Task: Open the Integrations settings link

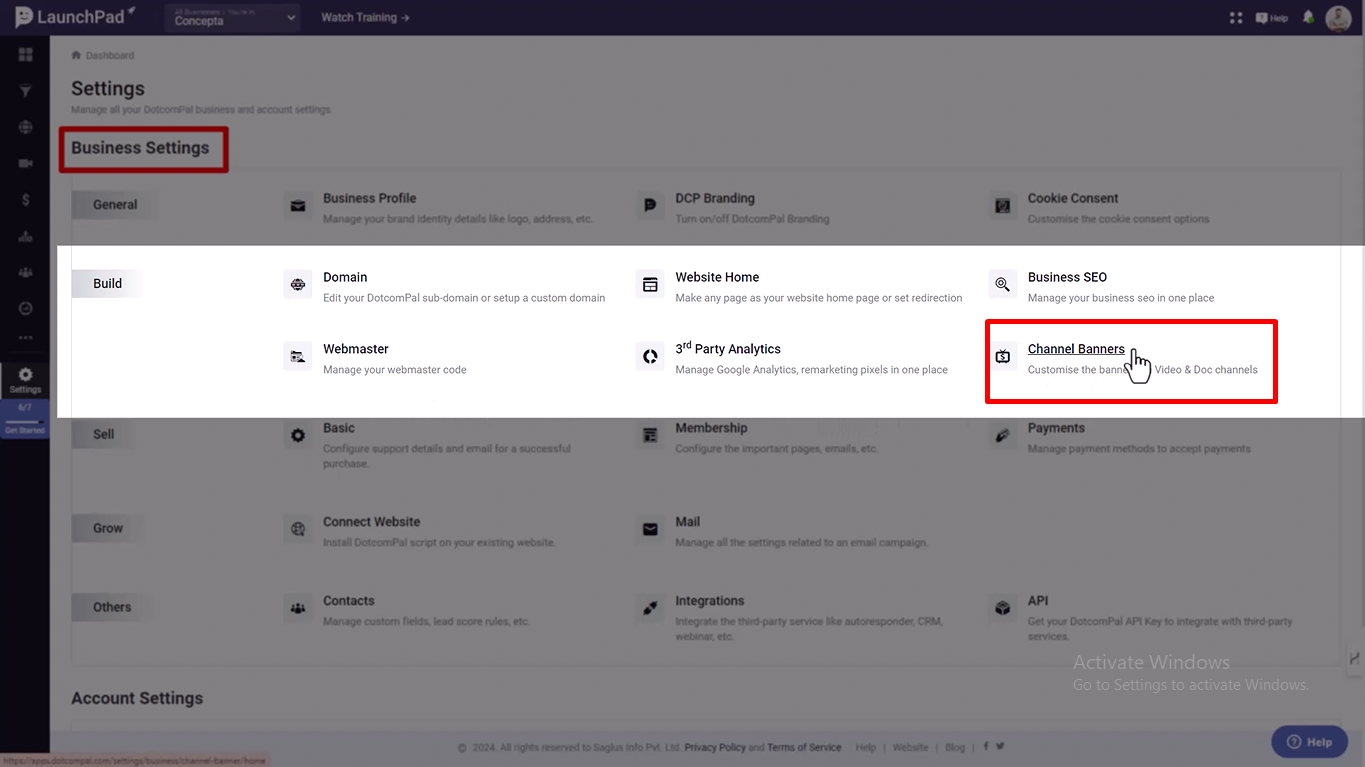Action: click(x=709, y=601)
